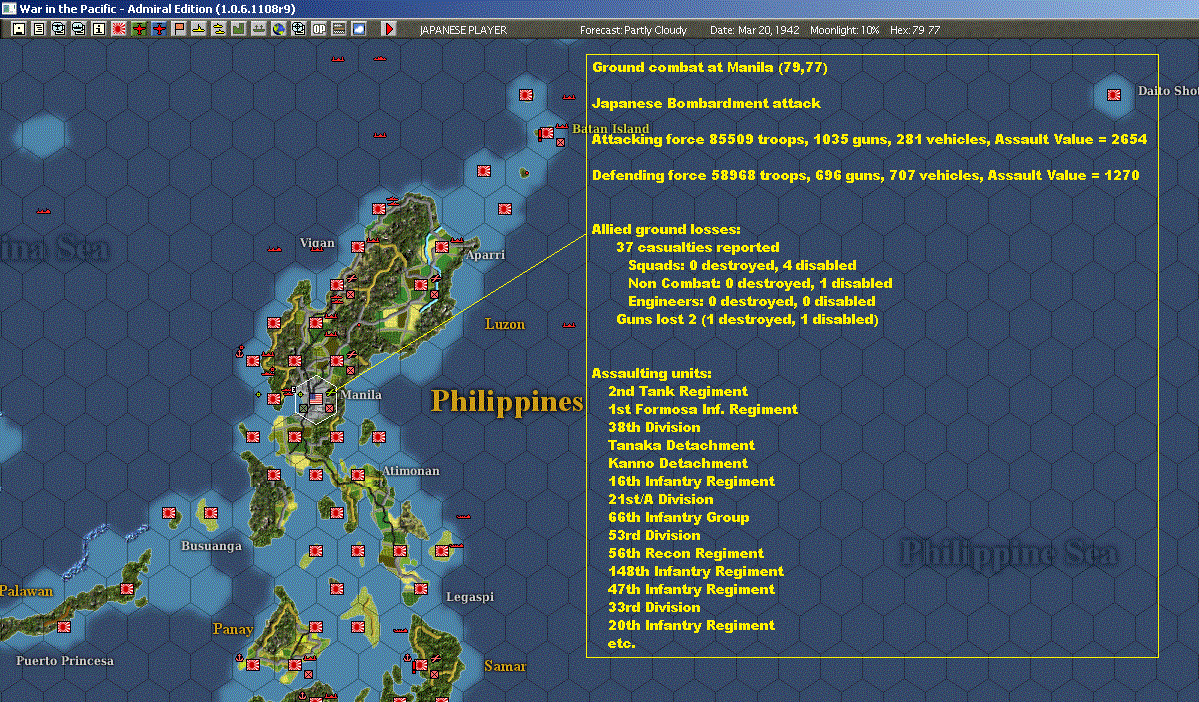Click '21st/A Division' in assaulting units
Image resolution: width=1199 pixels, height=702 pixels.
tap(661, 499)
